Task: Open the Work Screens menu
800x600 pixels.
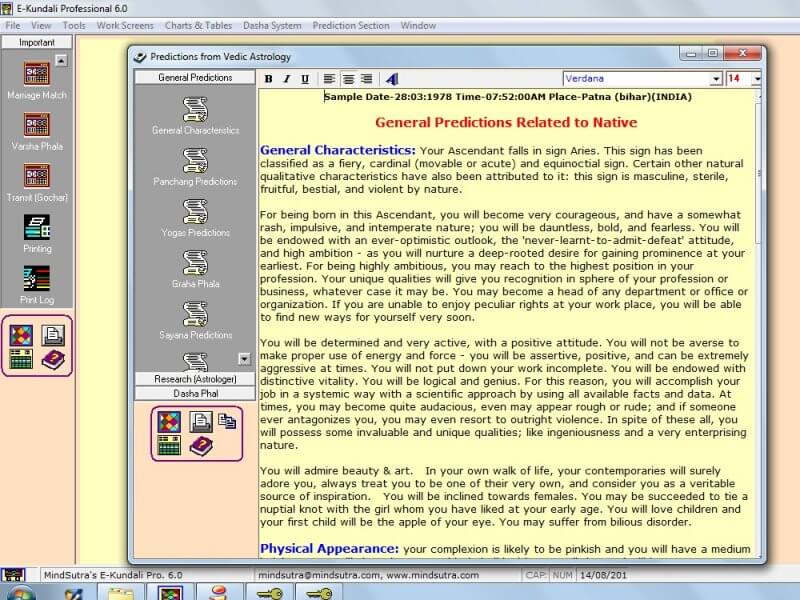Action: coord(125,26)
